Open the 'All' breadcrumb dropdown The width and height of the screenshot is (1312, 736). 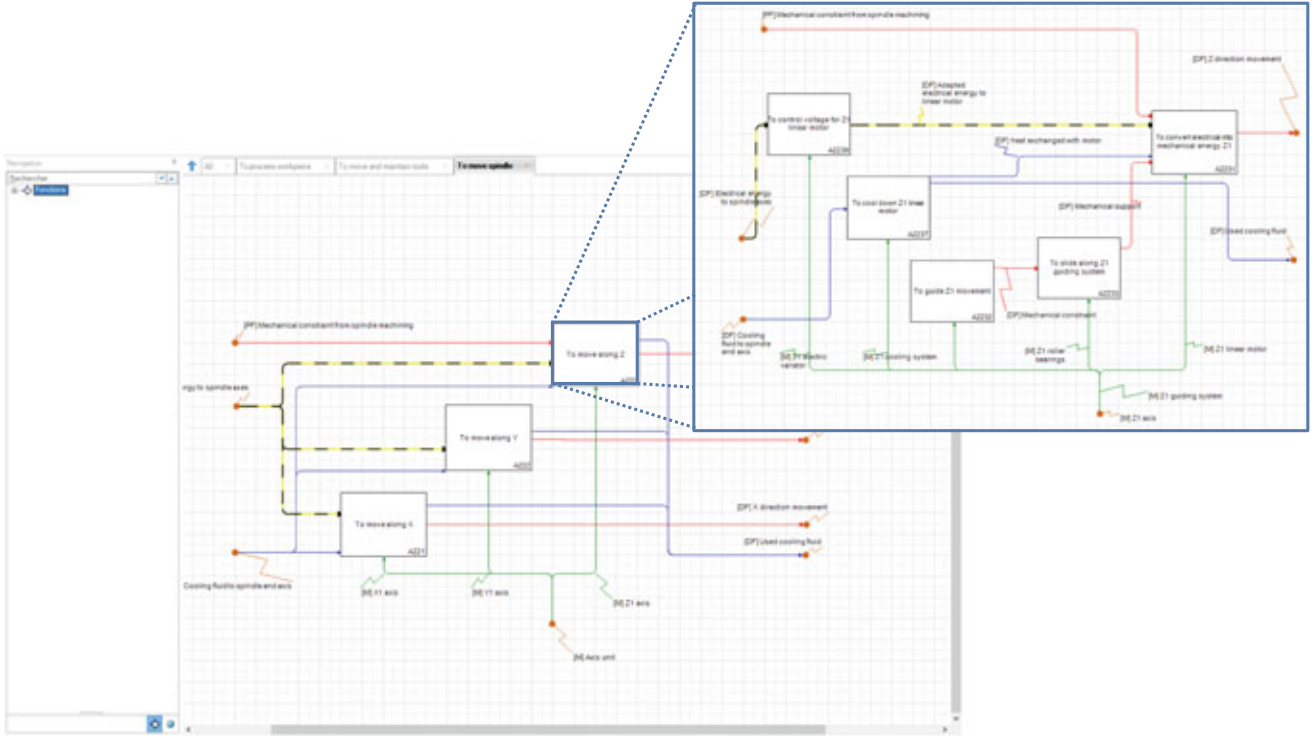216,166
